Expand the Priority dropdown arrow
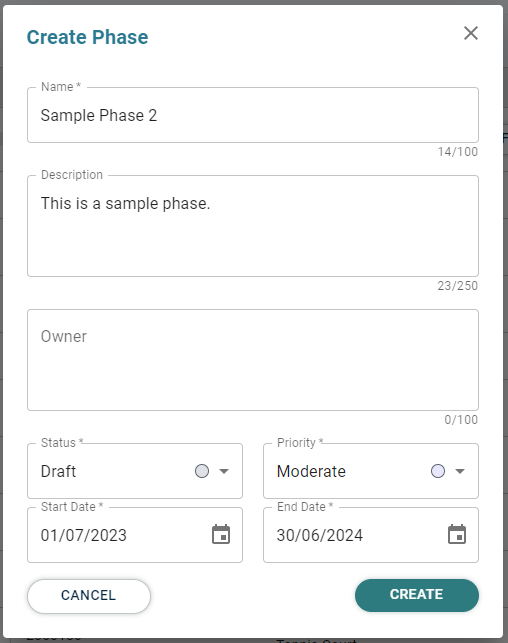The height and width of the screenshot is (643, 508). (x=460, y=471)
